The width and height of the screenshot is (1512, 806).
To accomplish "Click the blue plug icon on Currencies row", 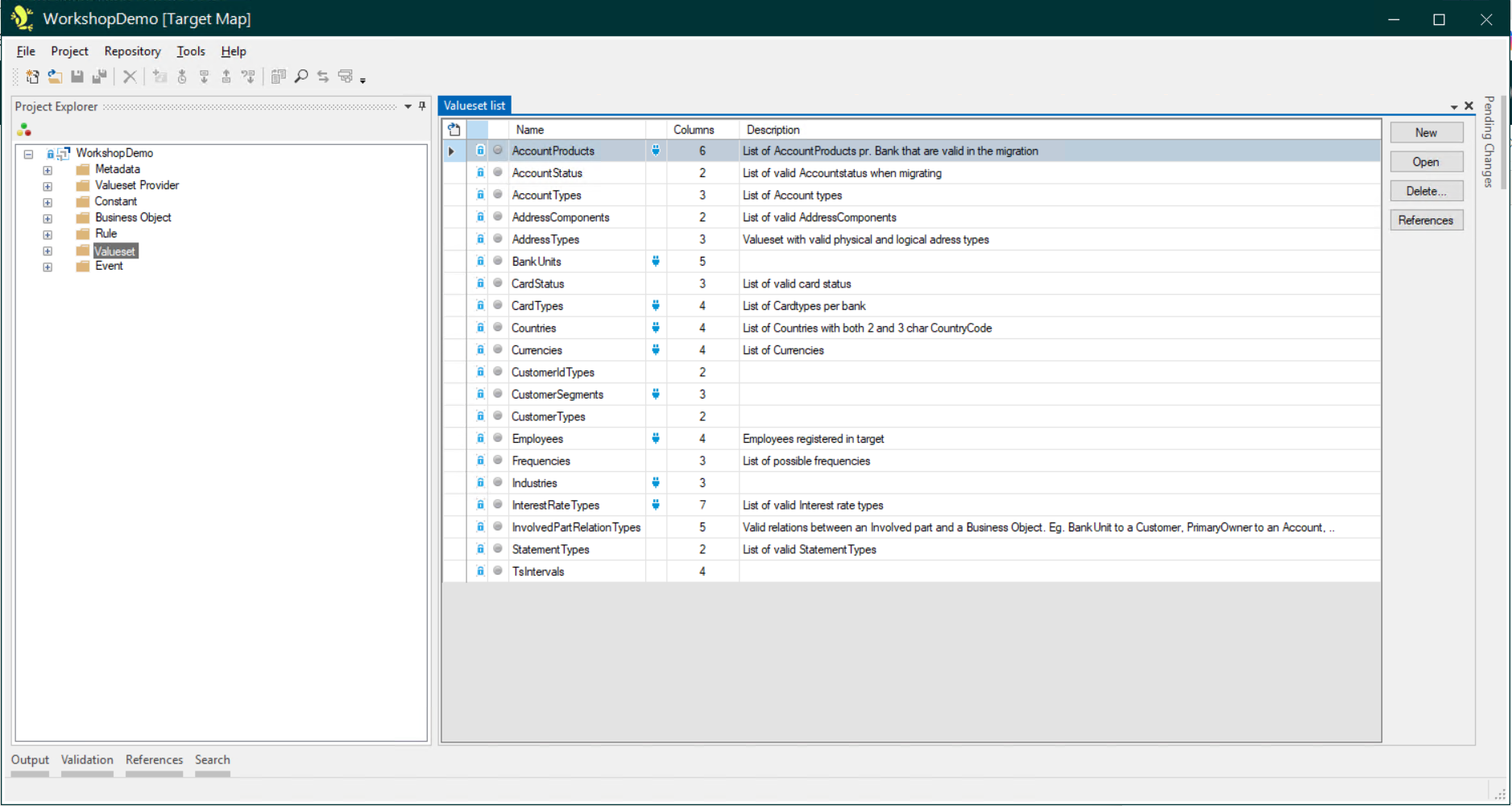I will click(x=657, y=349).
